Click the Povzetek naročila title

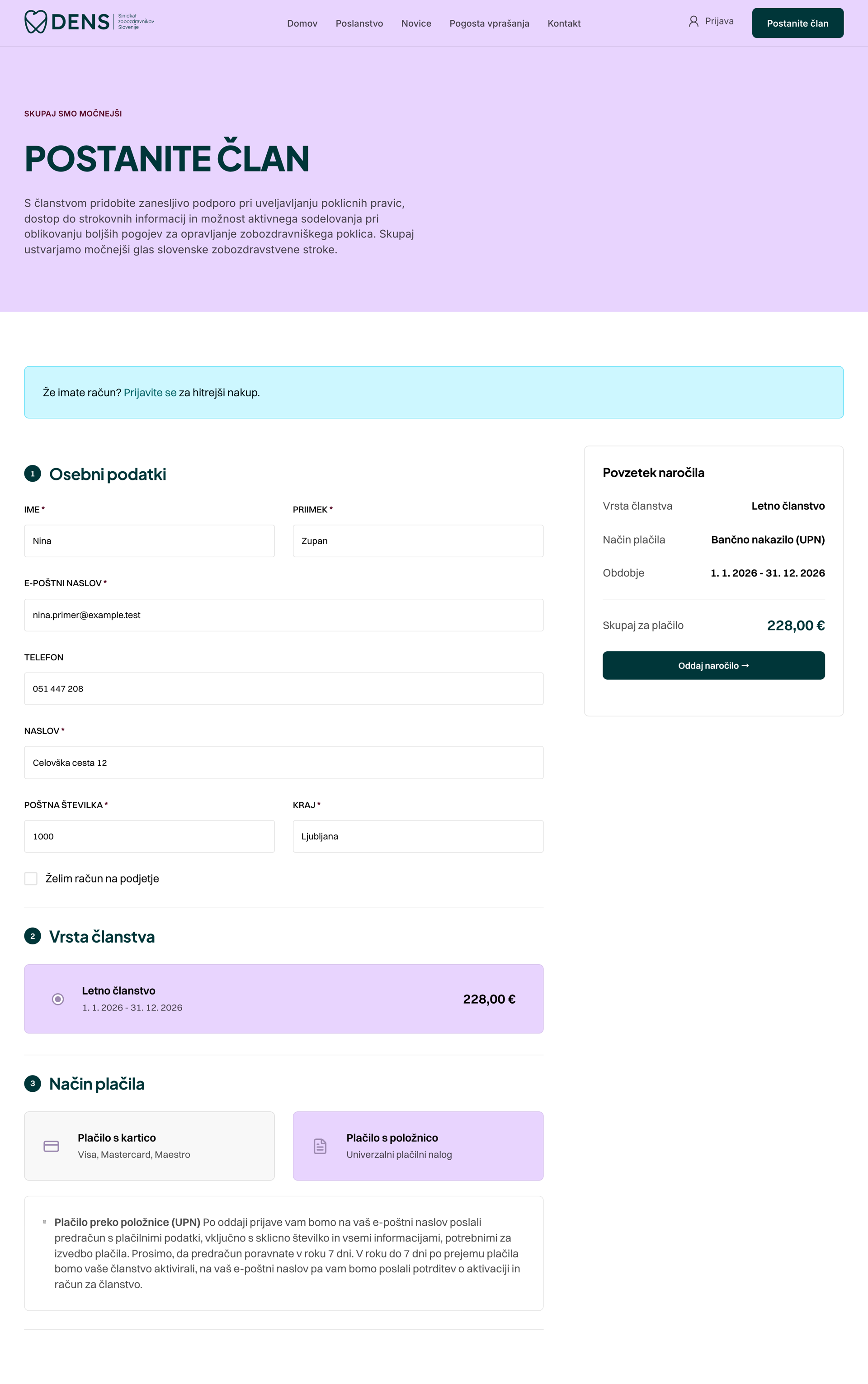[653, 473]
